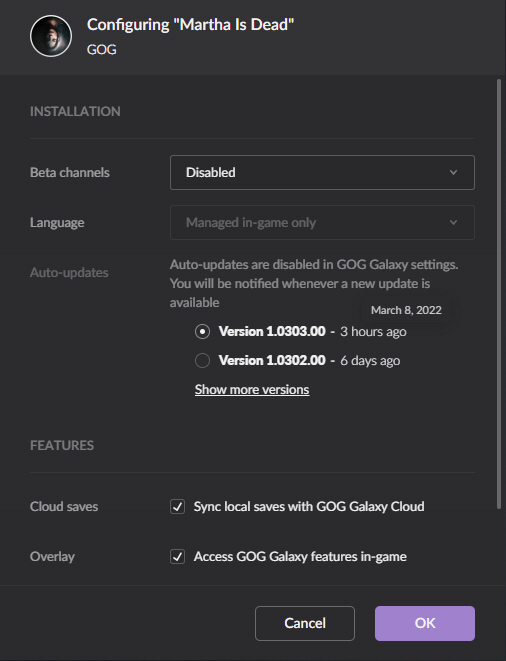This screenshot has height=661, width=506.
Task: Click the vertical scrollbar of settings panel
Action: click(499, 294)
